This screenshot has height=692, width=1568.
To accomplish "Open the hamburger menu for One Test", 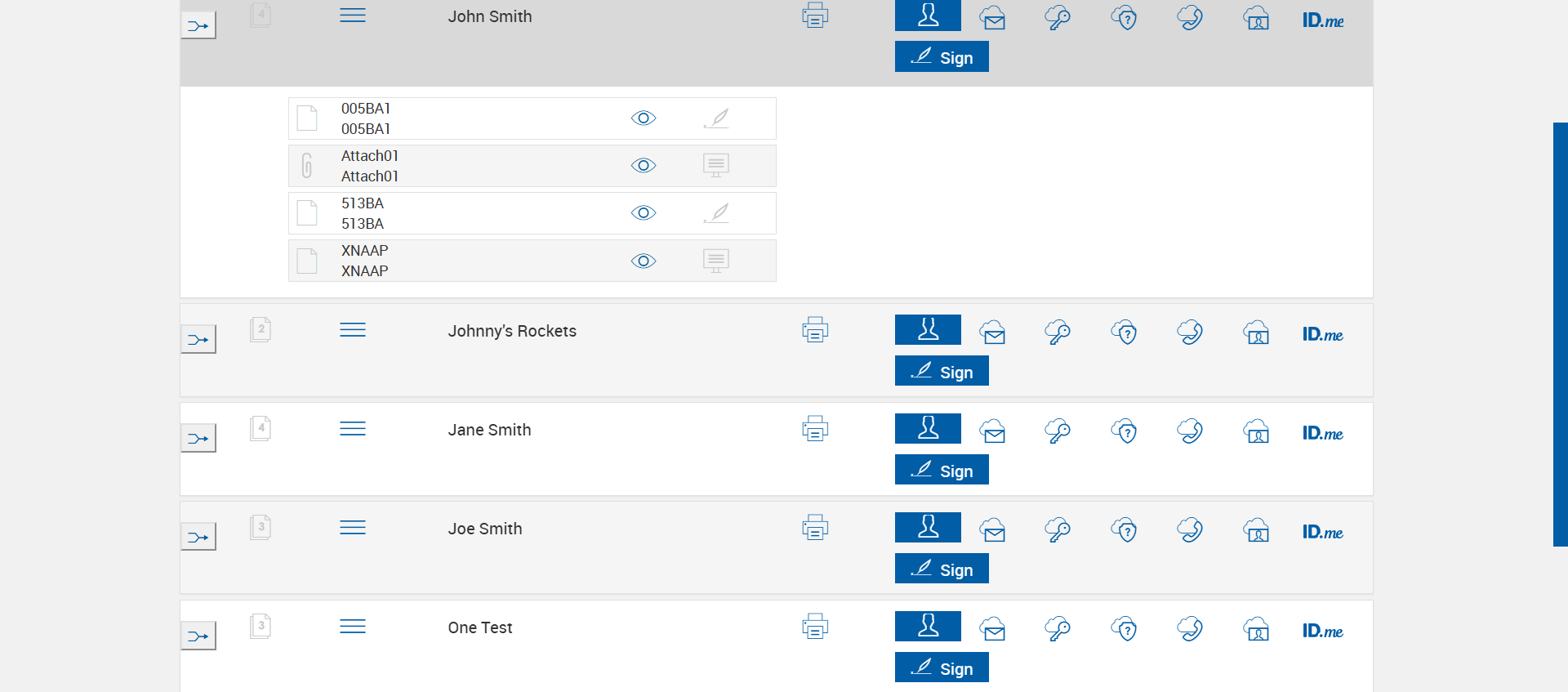I will 353,627.
